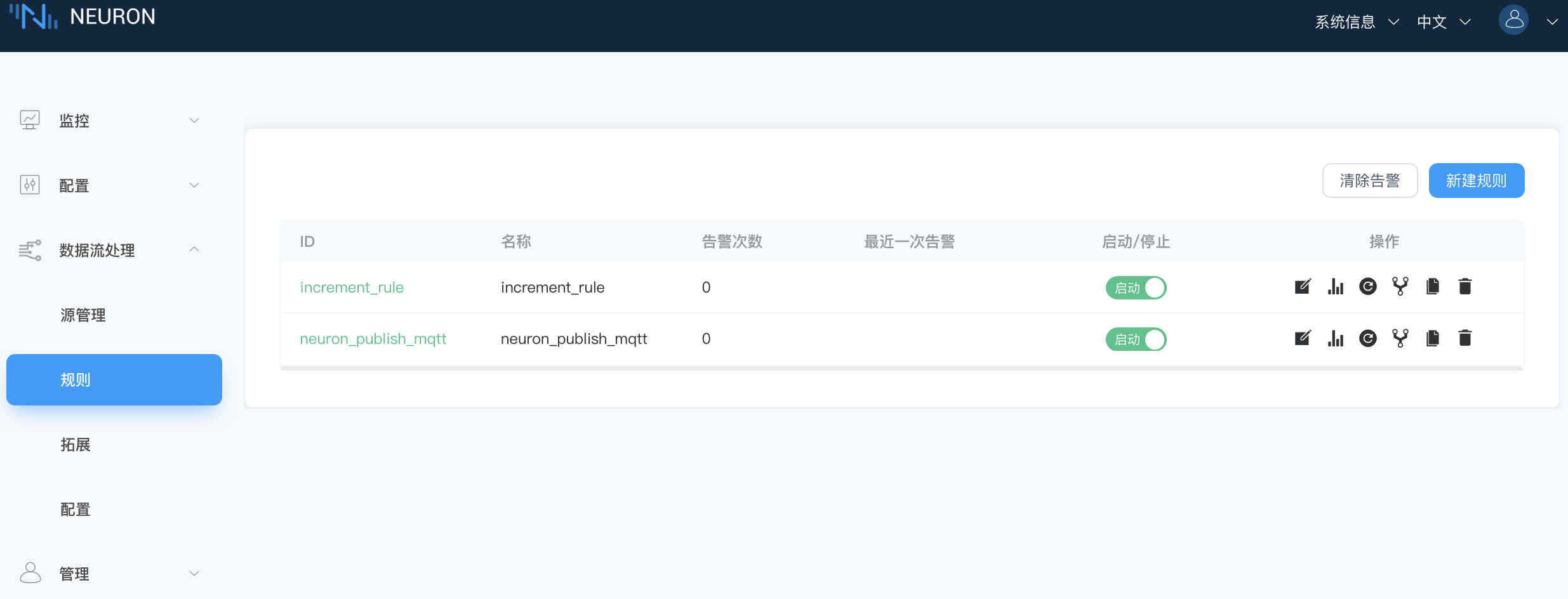Edit the neuron_publish_mqtt rule
The height and width of the screenshot is (599, 1568).
point(1303,338)
